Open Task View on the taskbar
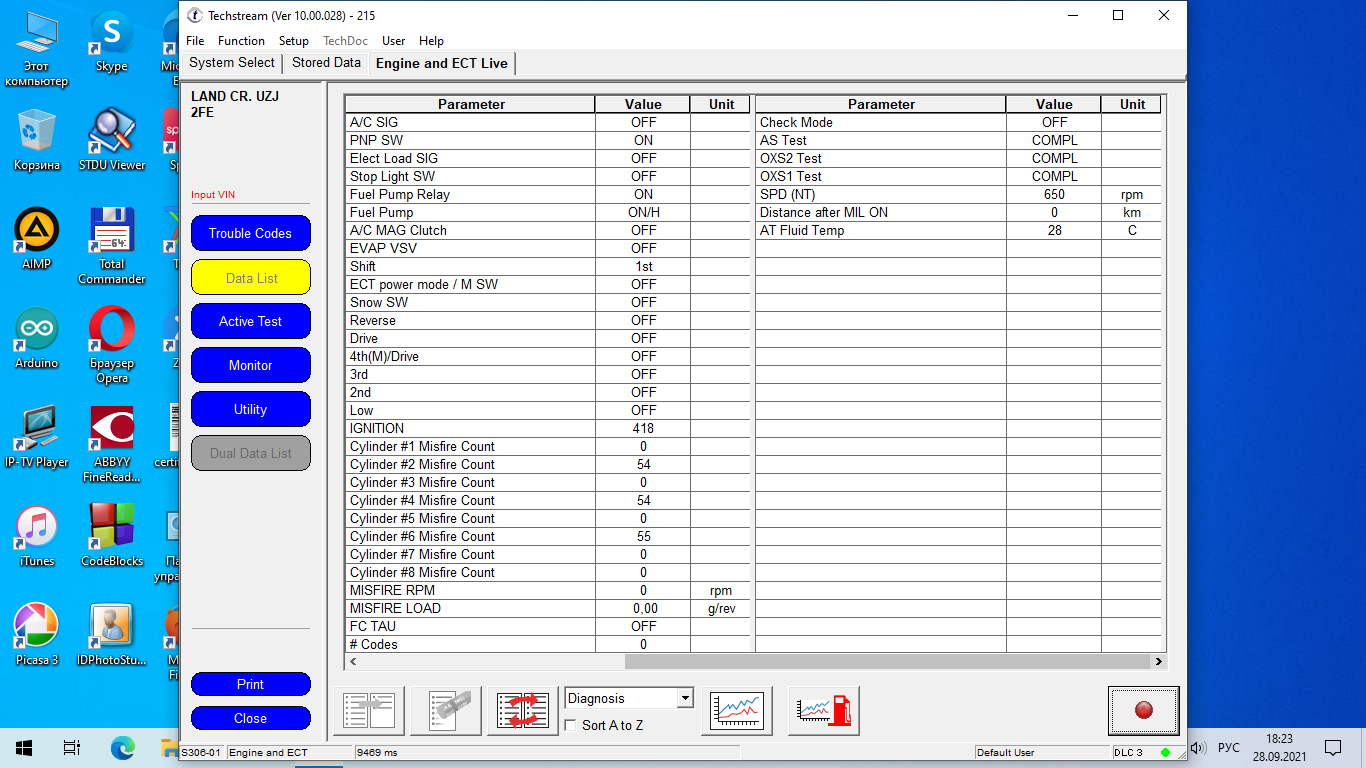Screen dimensions: 1366x768 pos(72,747)
